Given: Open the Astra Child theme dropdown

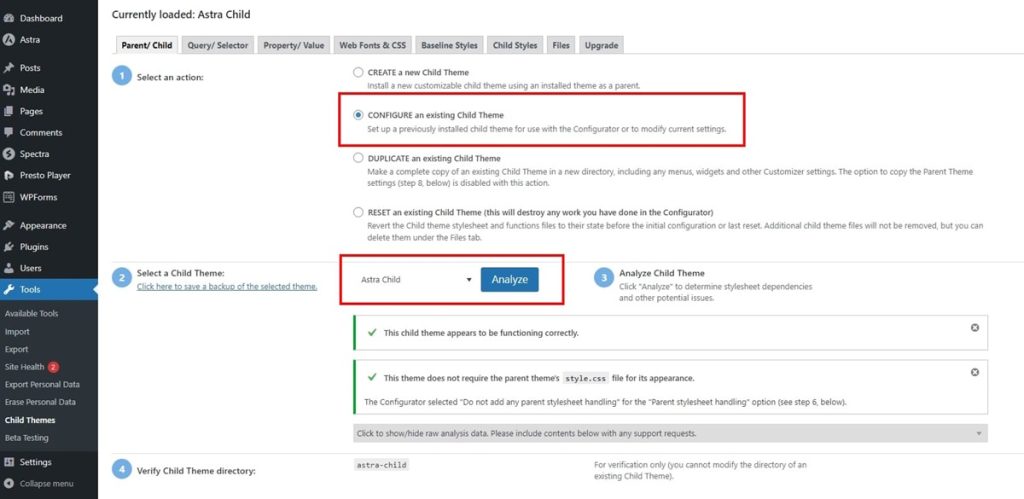Looking at the screenshot, I should point(415,280).
